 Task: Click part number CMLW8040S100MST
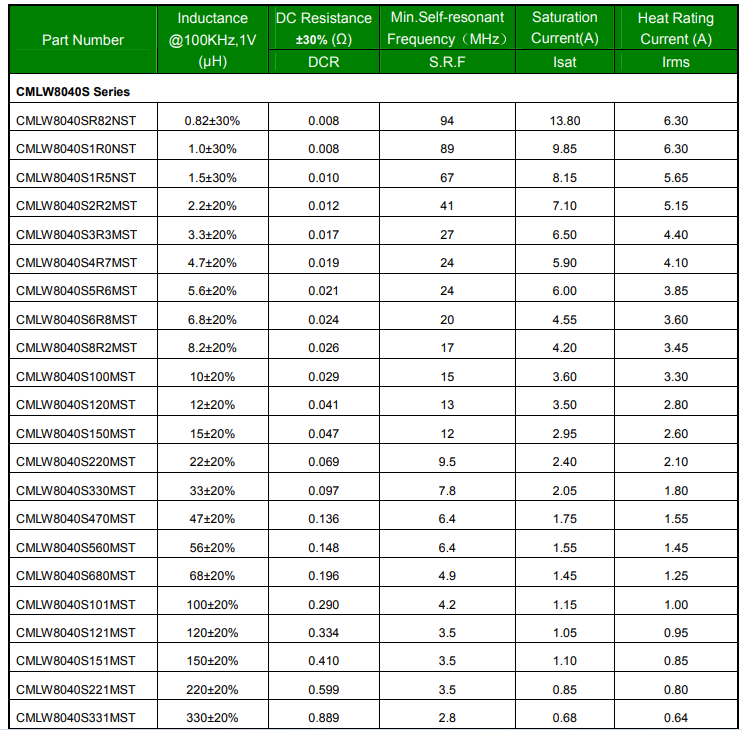click(76, 377)
